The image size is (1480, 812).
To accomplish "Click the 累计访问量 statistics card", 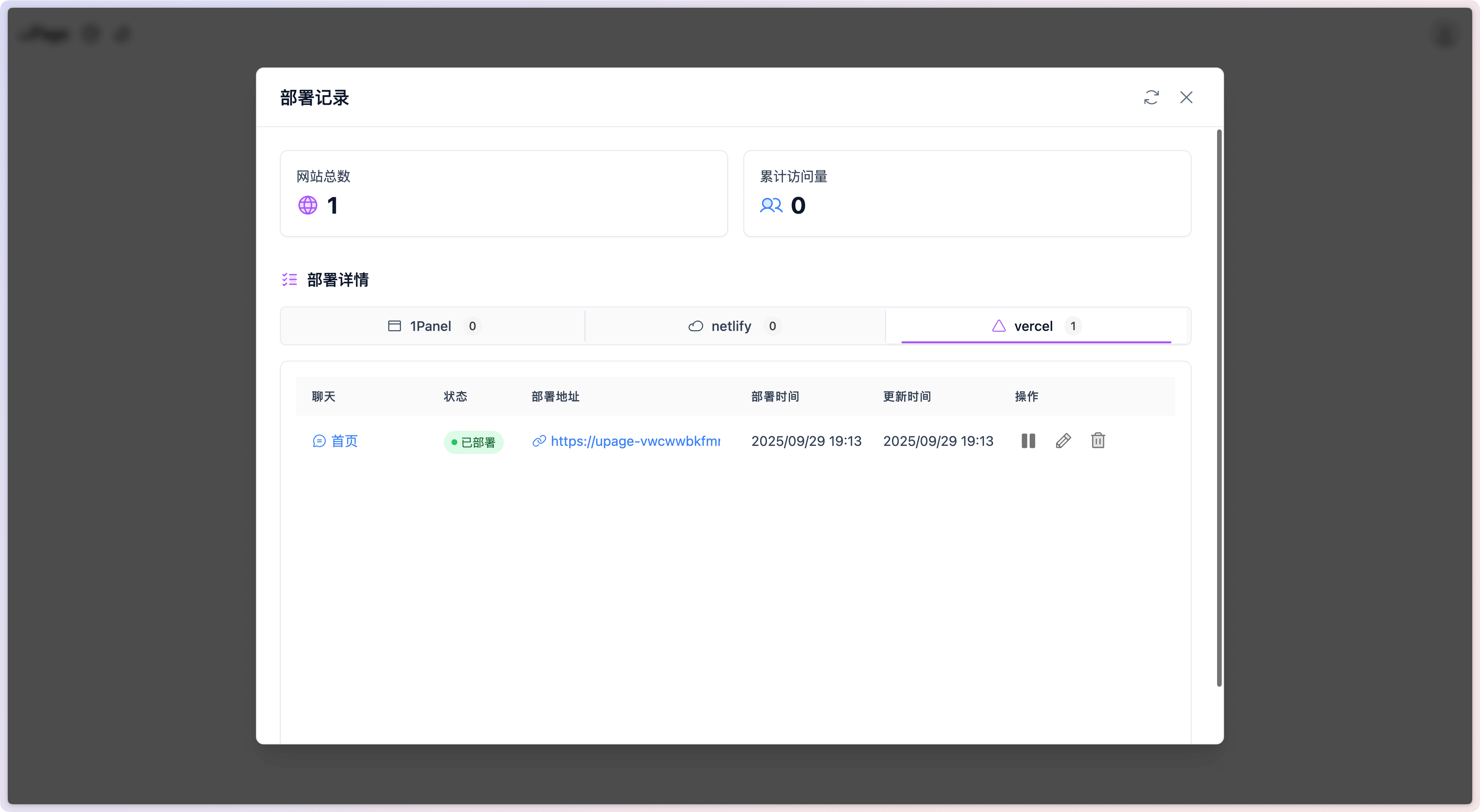I will (967, 194).
